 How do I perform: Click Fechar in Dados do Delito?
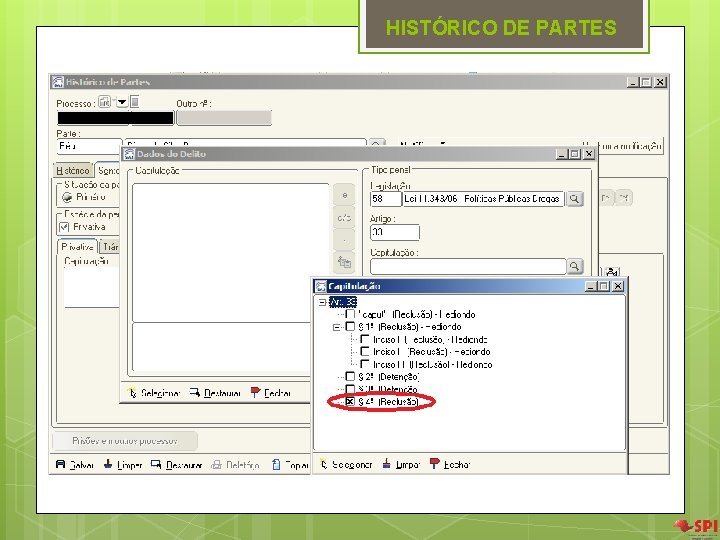[271, 393]
